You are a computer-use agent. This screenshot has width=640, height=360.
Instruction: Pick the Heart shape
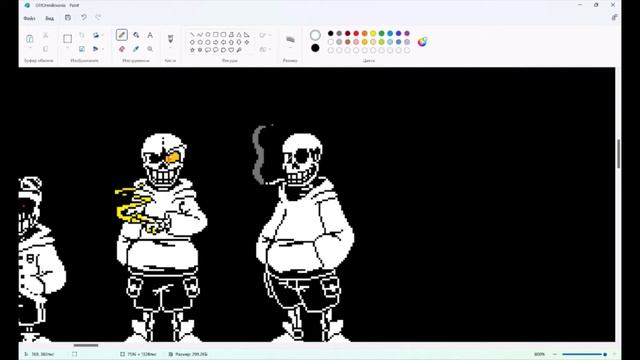click(231, 50)
